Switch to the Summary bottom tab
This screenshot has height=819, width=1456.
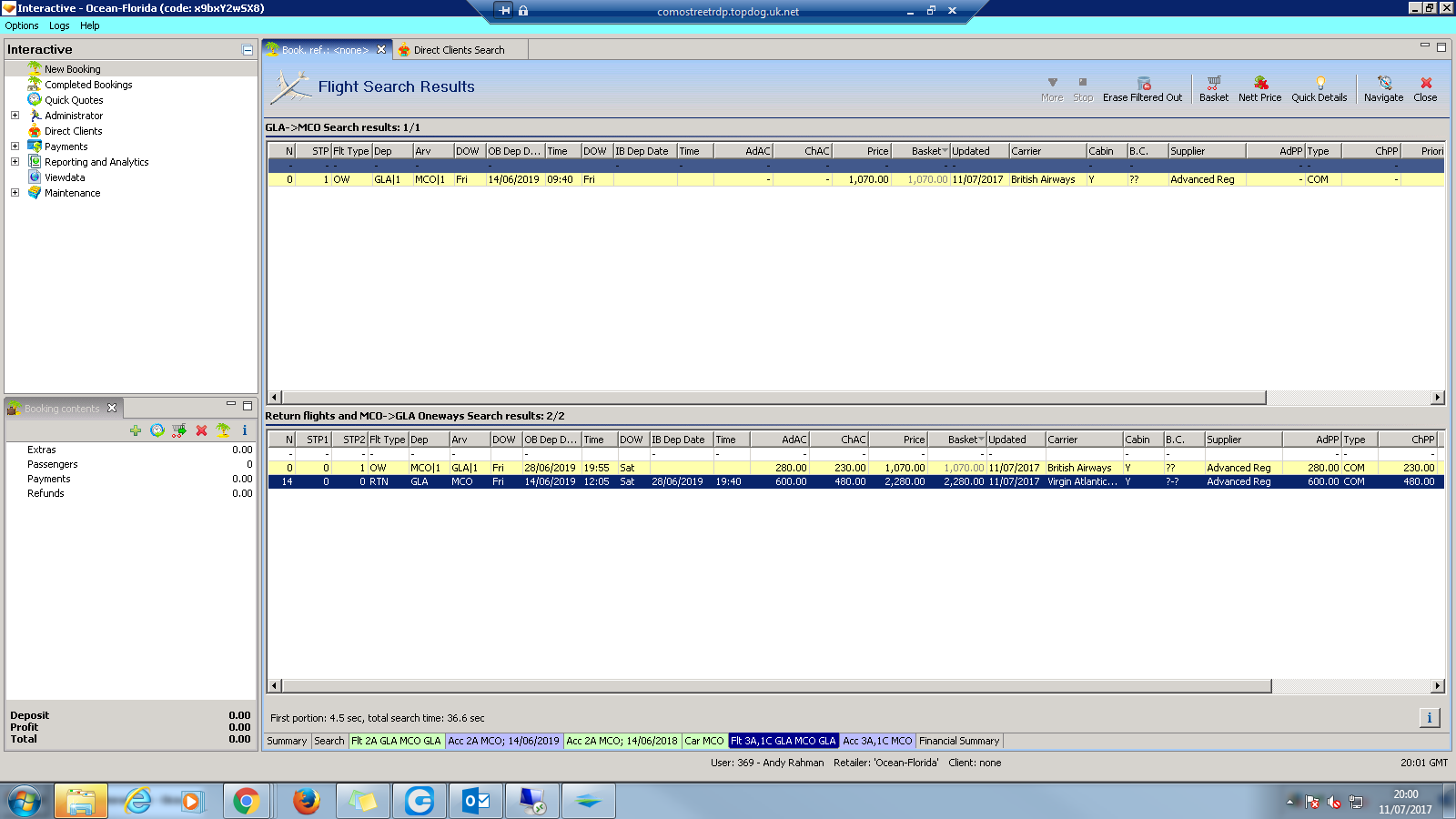click(x=287, y=741)
